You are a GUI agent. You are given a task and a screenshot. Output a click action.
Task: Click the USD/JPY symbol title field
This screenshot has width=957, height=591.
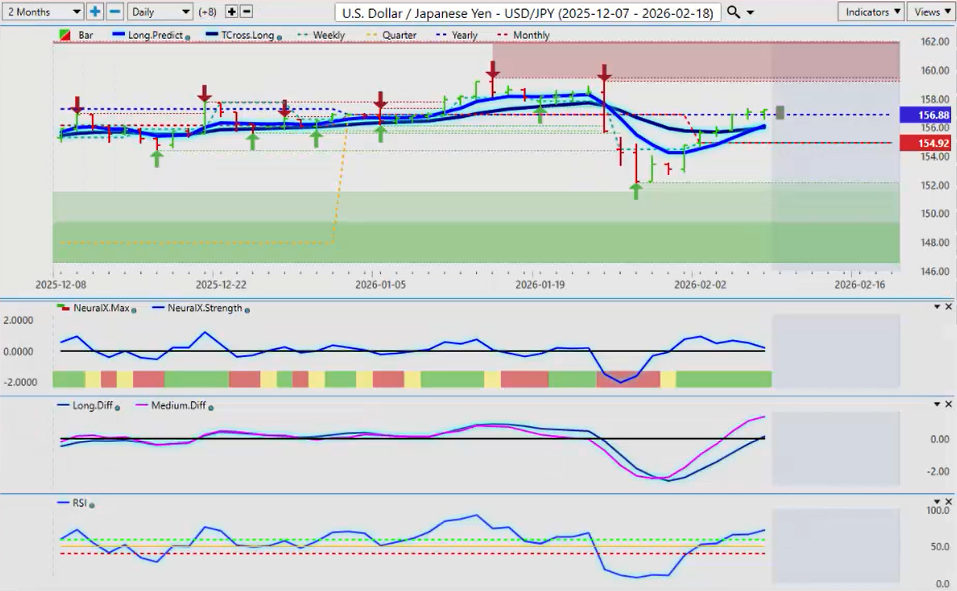(528, 11)
